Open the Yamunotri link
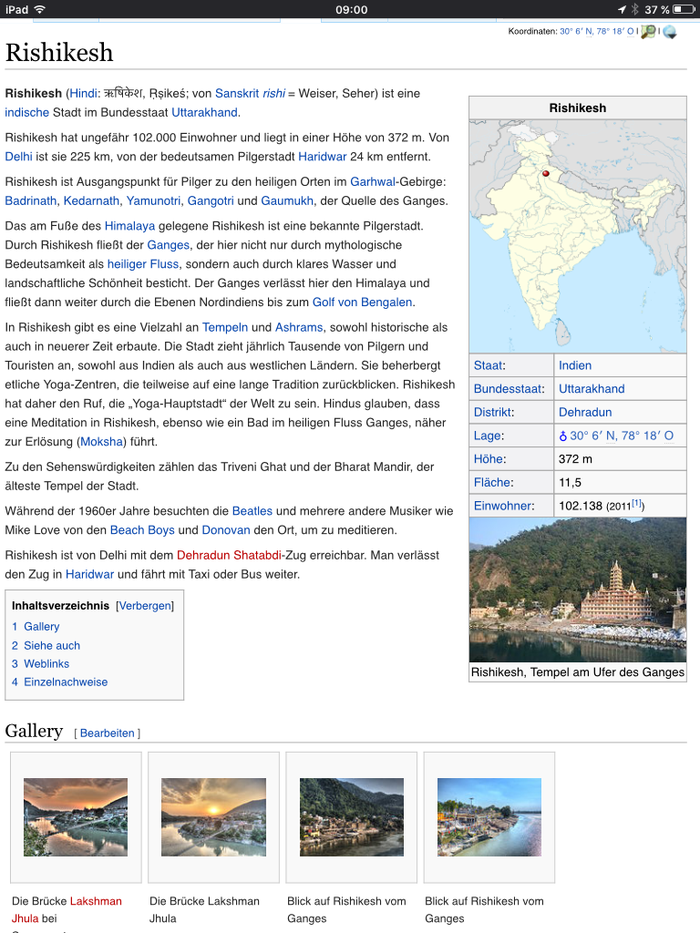This screenshot has height=933, width=700. (x=153, y=201)
